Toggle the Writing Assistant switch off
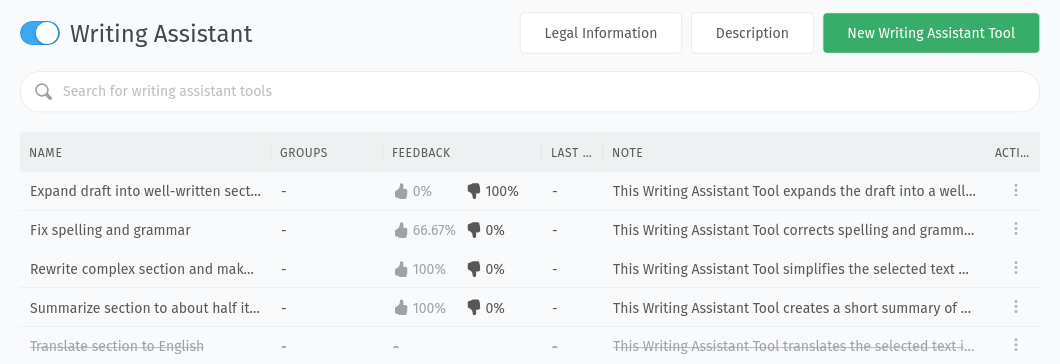The image size is (1060, 364). point(40,33)
